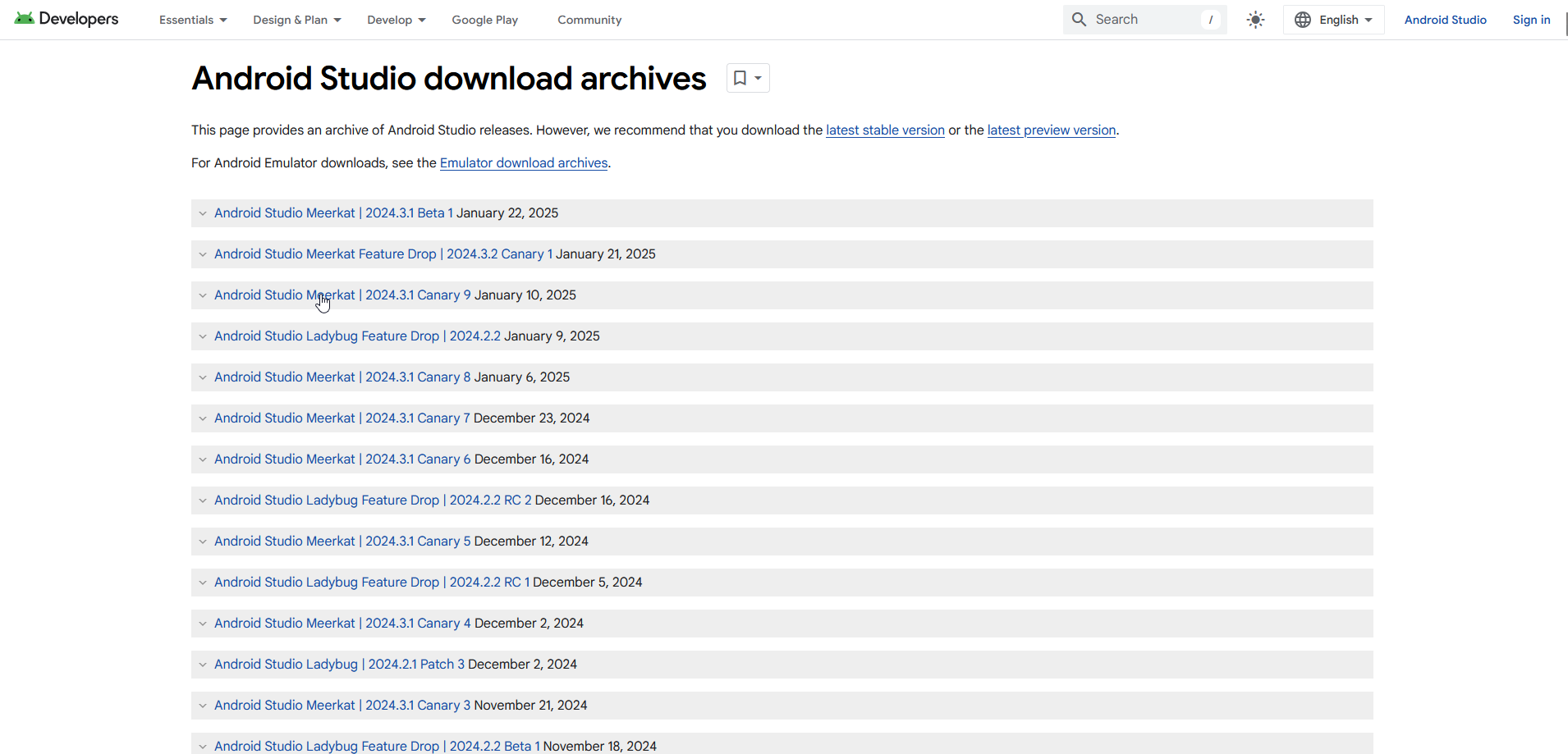
Task: Focus the Search input field
Action: tap(1144, 20)
